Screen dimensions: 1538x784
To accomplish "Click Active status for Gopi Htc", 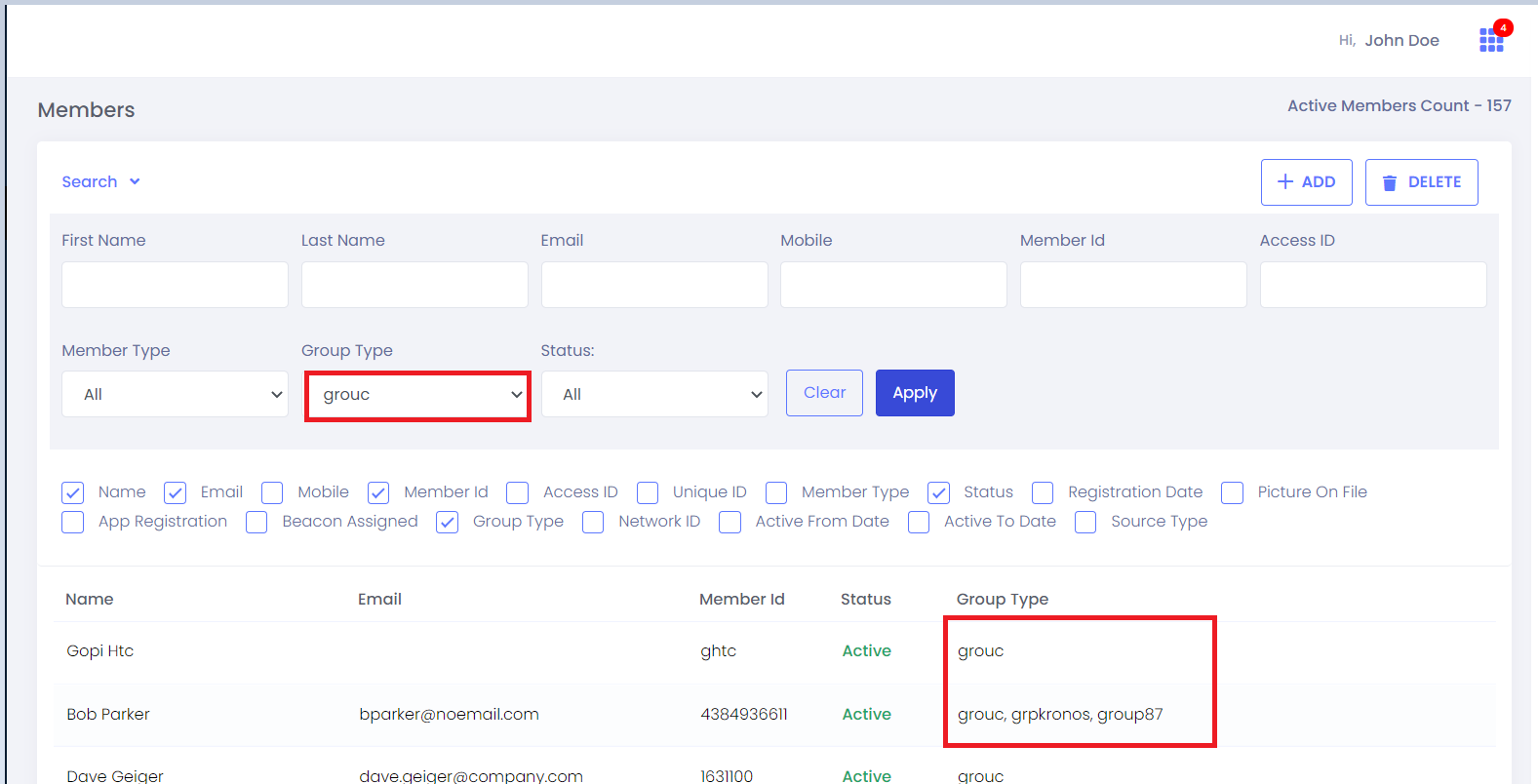I will click(x=867, y=650).
